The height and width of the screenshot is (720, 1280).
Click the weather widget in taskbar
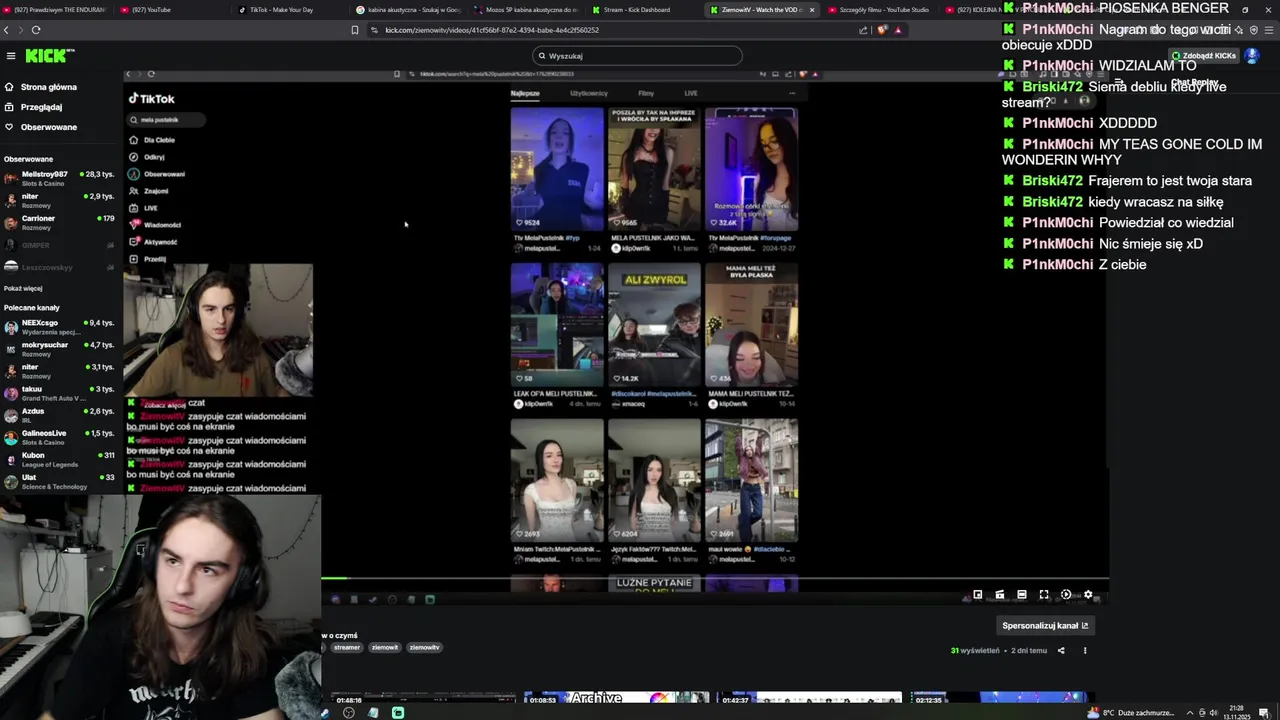[1132, 713]
